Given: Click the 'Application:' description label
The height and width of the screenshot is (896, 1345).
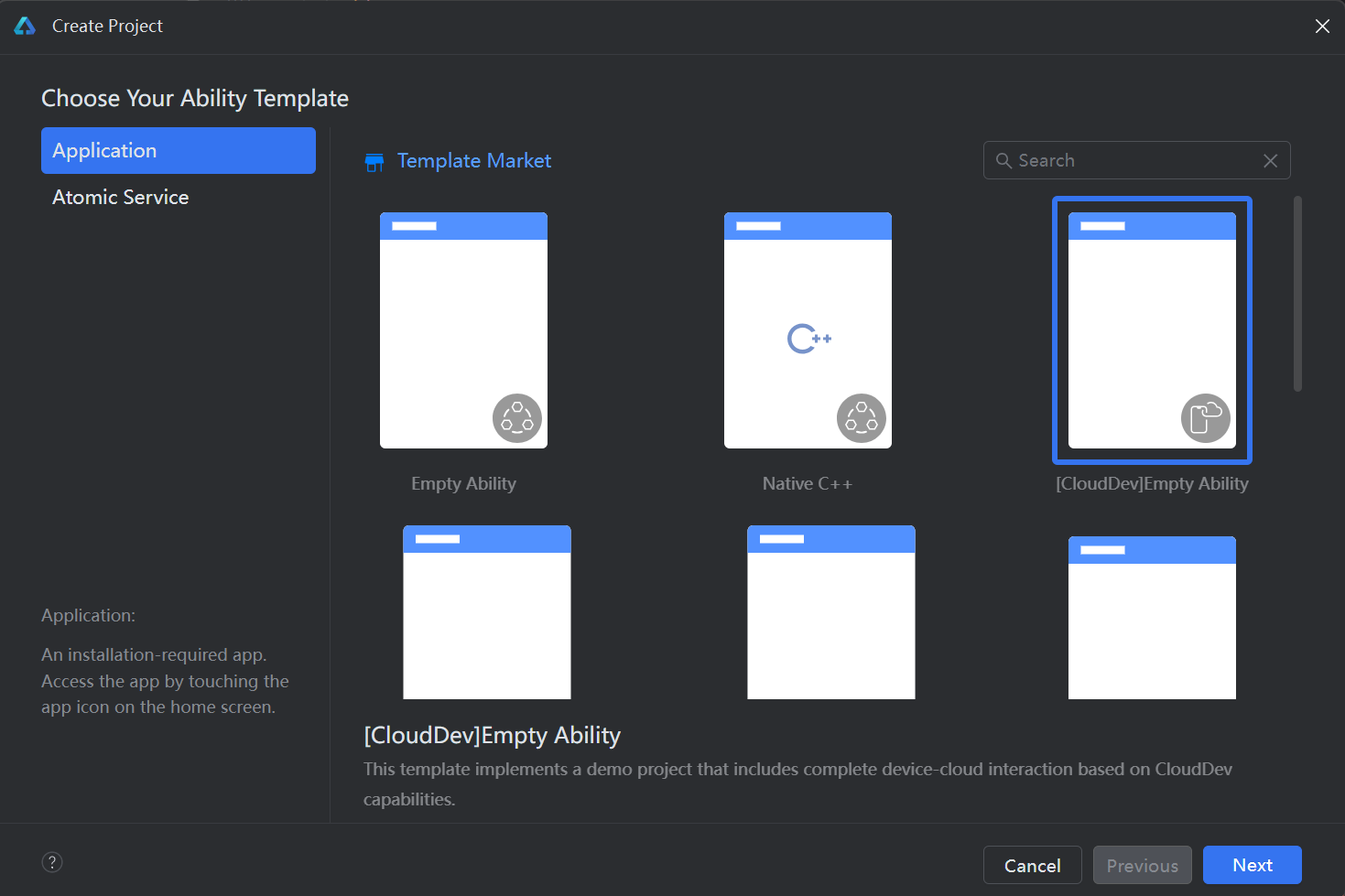Looking at the screenshot, I should 88,616.
